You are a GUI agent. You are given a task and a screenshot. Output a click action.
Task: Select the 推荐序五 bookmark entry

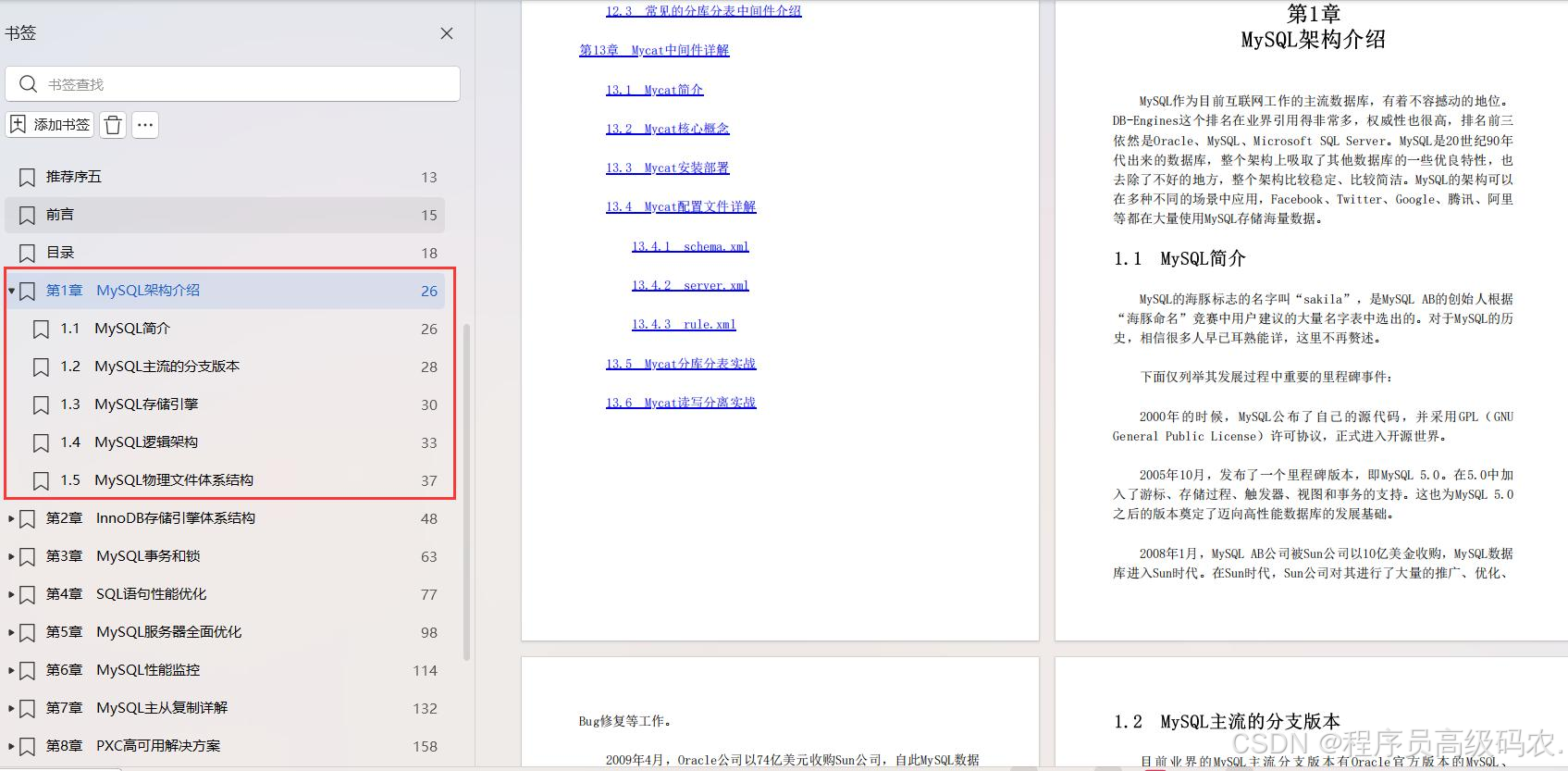(x=225, y=177)
